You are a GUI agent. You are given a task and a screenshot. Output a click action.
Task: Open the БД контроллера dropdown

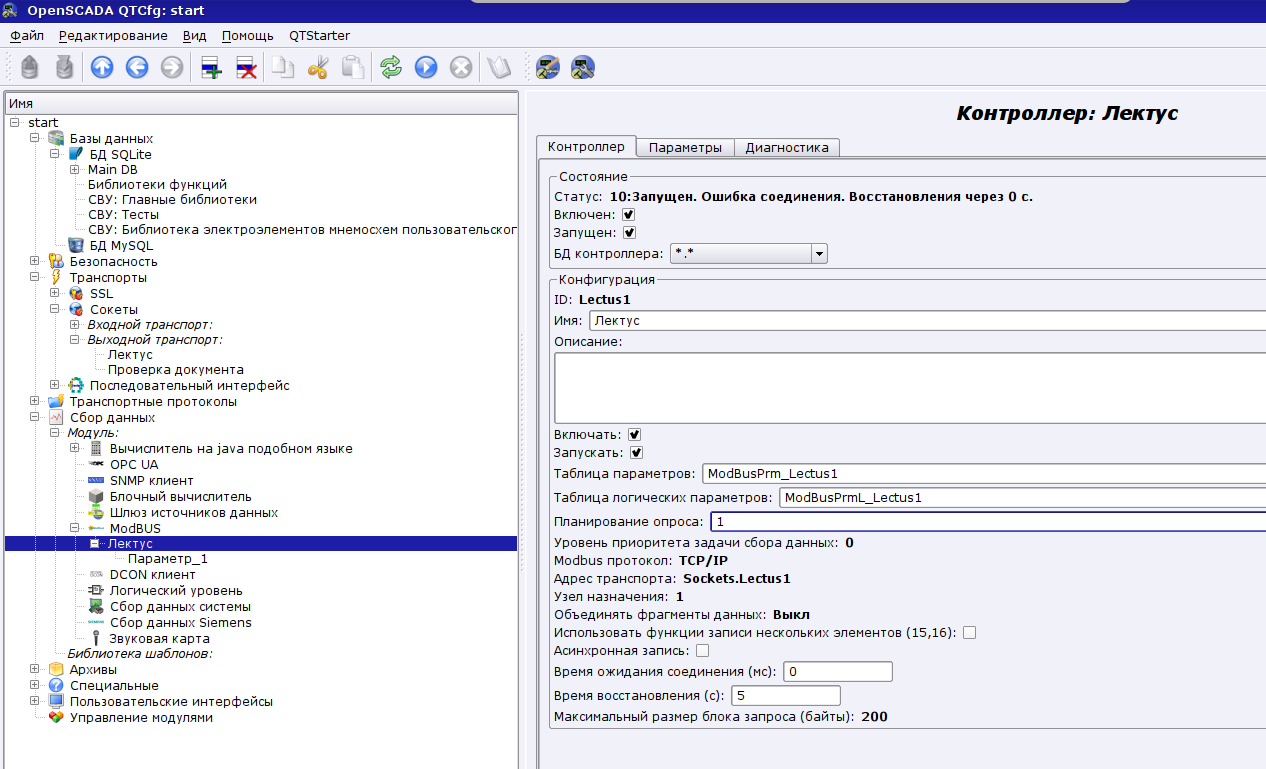click(x=819, y=254)
